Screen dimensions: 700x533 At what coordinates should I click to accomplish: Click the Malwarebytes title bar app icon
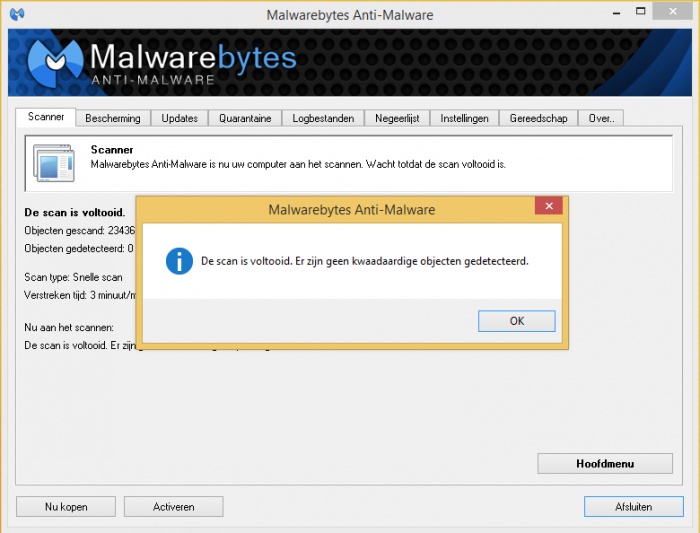tap(15, 14)
